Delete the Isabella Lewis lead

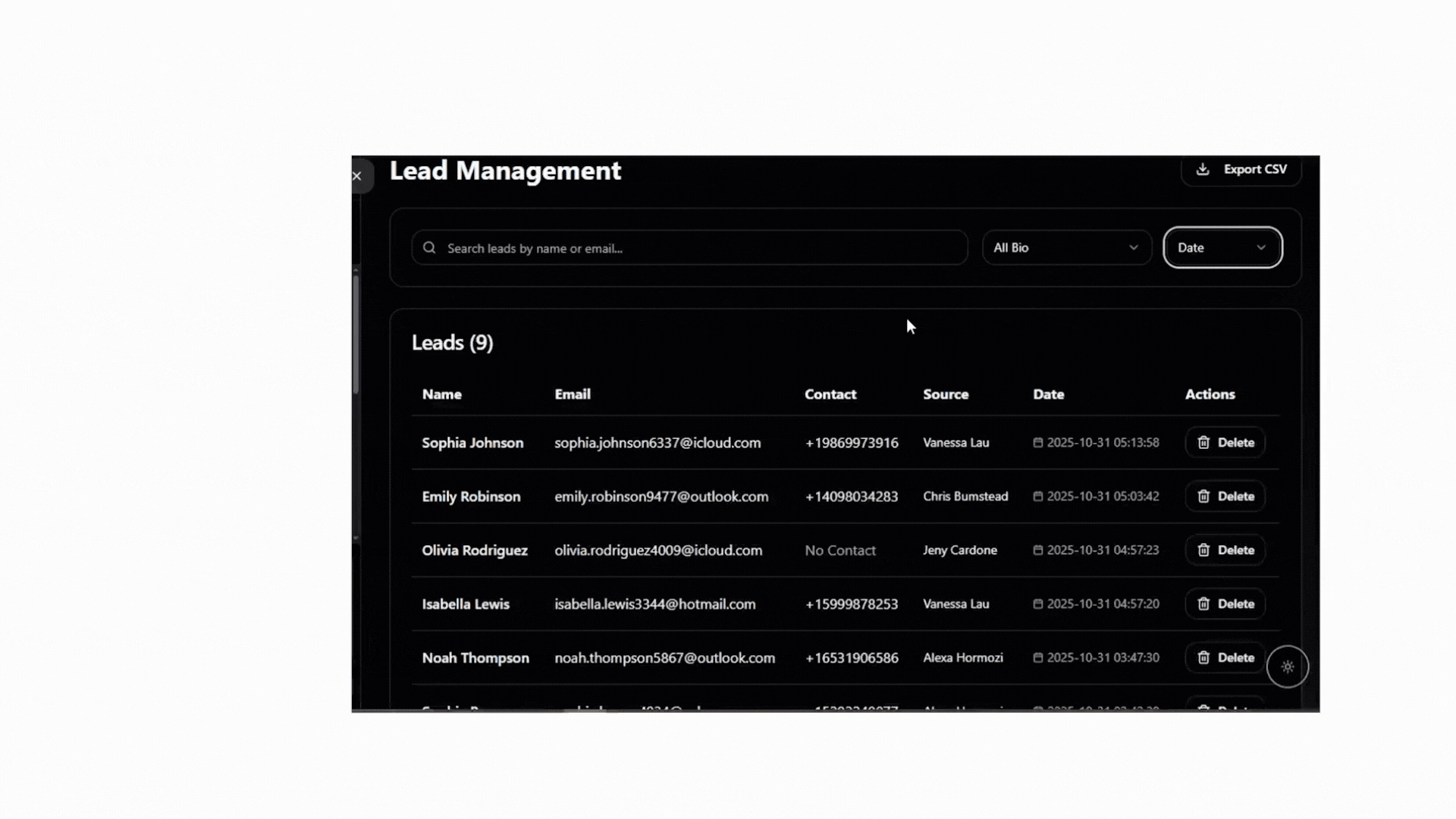click(1225, 604)
